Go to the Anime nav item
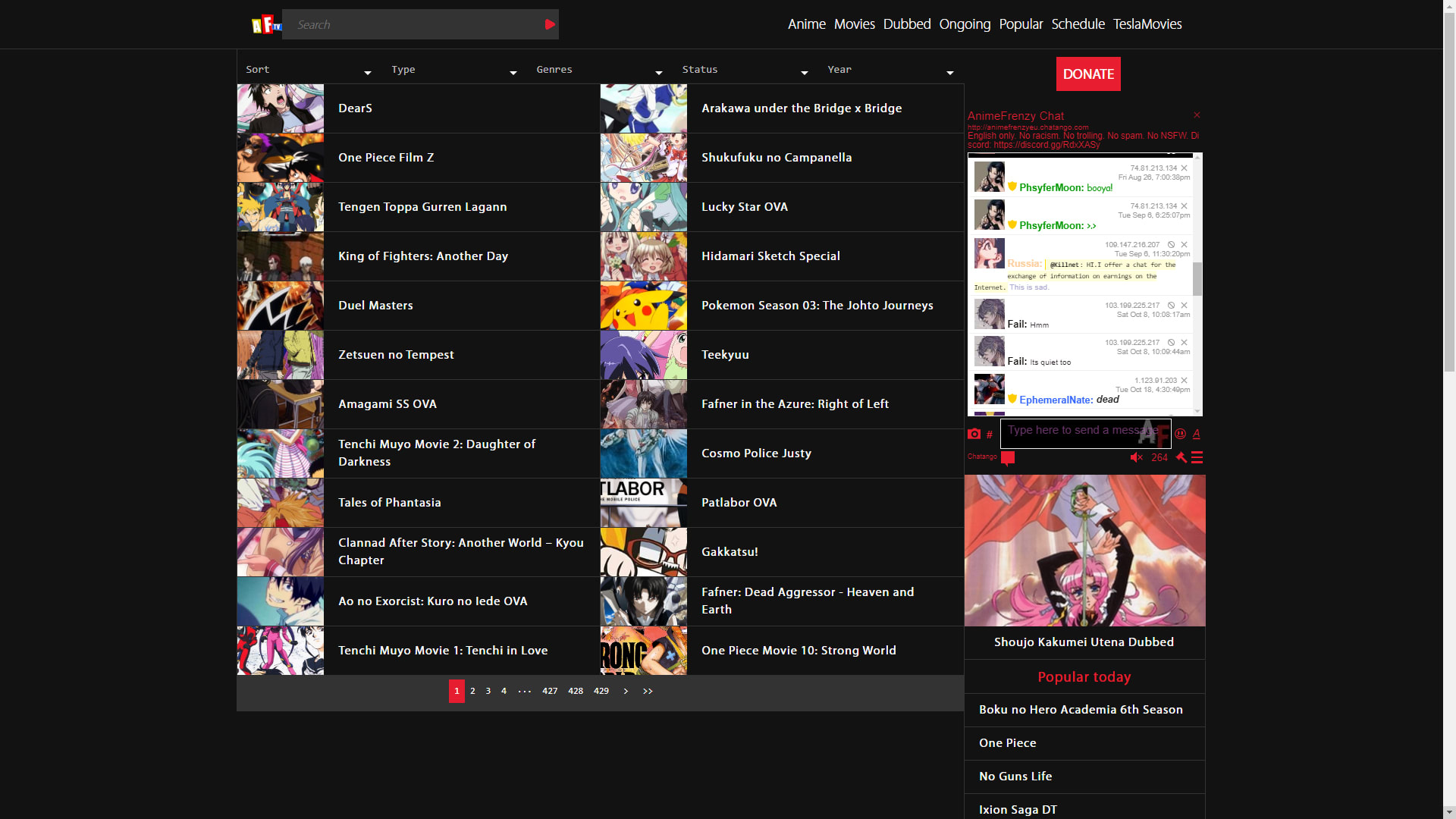The image size is (1456, 819). point(806,24)
